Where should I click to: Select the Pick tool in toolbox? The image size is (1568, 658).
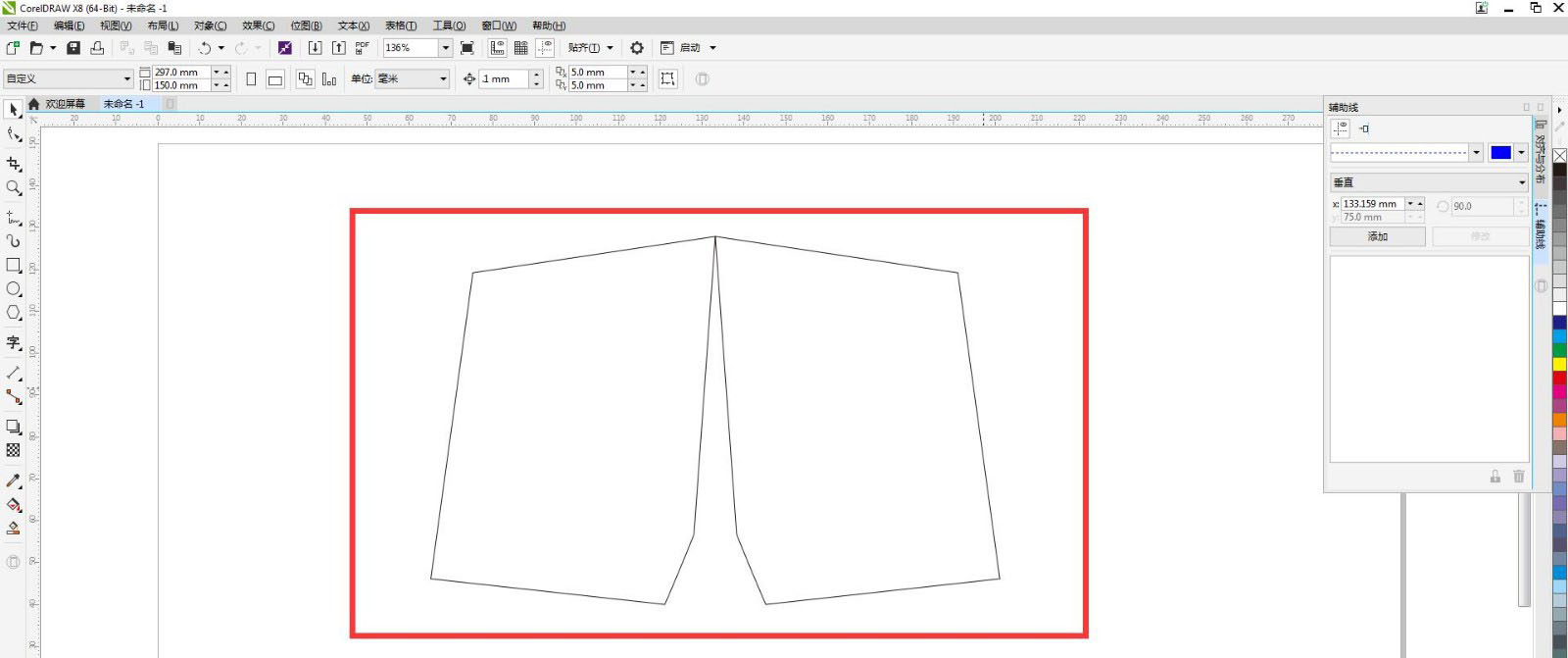[x=14, y=110]
